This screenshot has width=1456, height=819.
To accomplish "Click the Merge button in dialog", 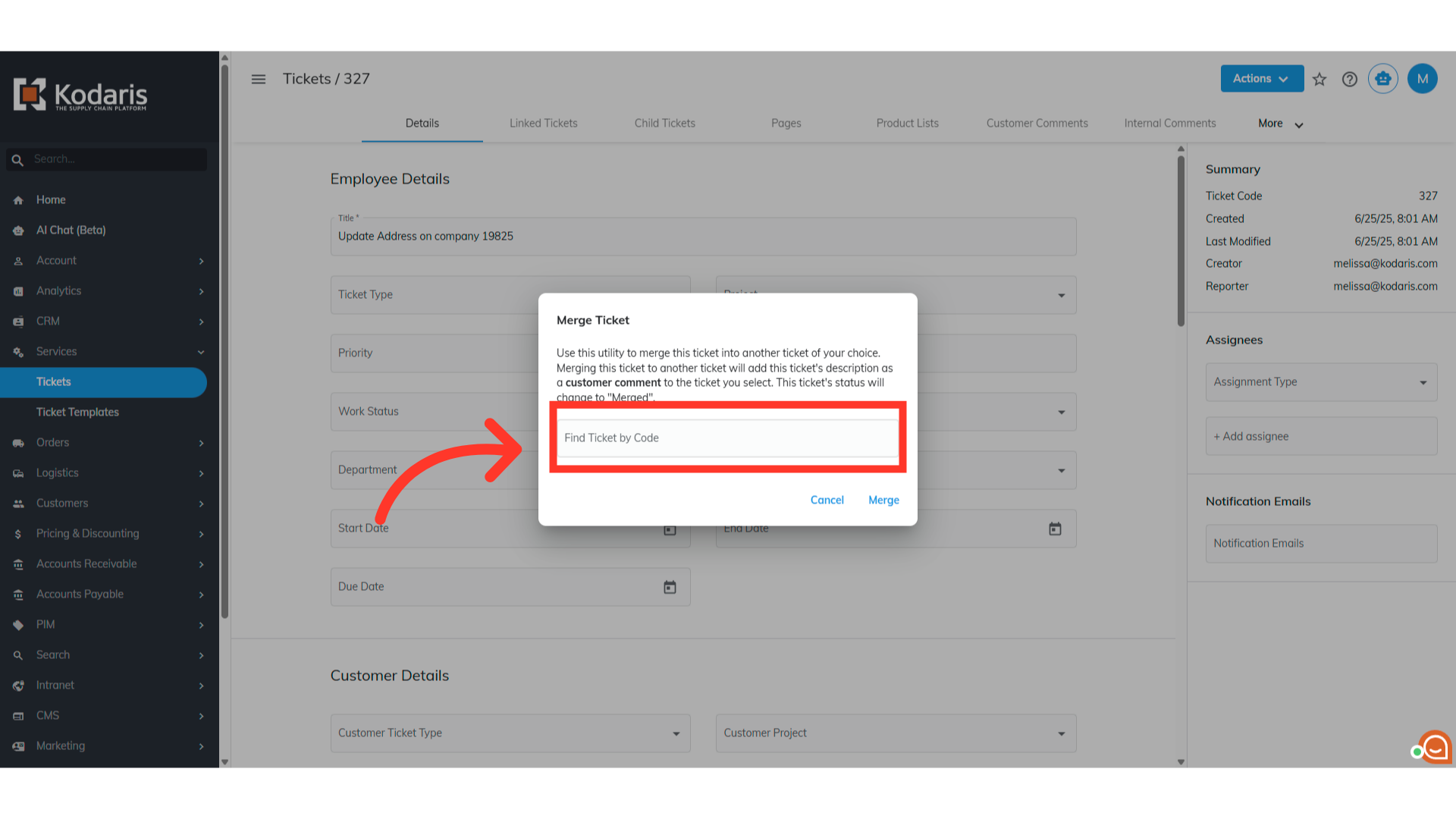I will click(x=883, y=500).
